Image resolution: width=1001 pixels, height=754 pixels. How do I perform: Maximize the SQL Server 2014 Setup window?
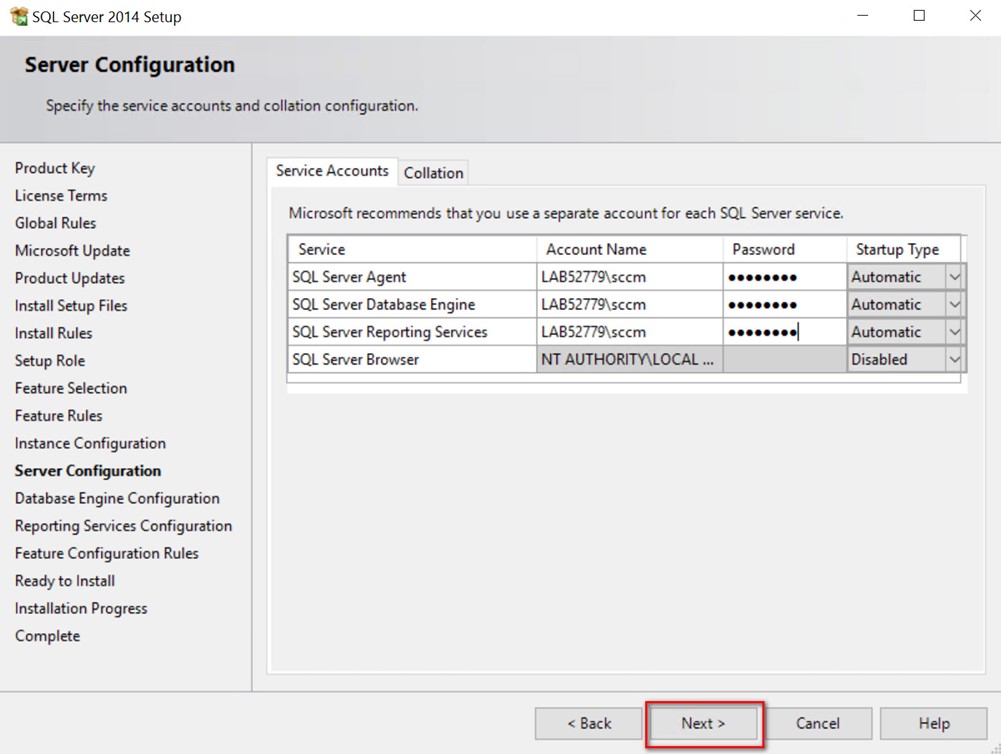tap(919, 15)
